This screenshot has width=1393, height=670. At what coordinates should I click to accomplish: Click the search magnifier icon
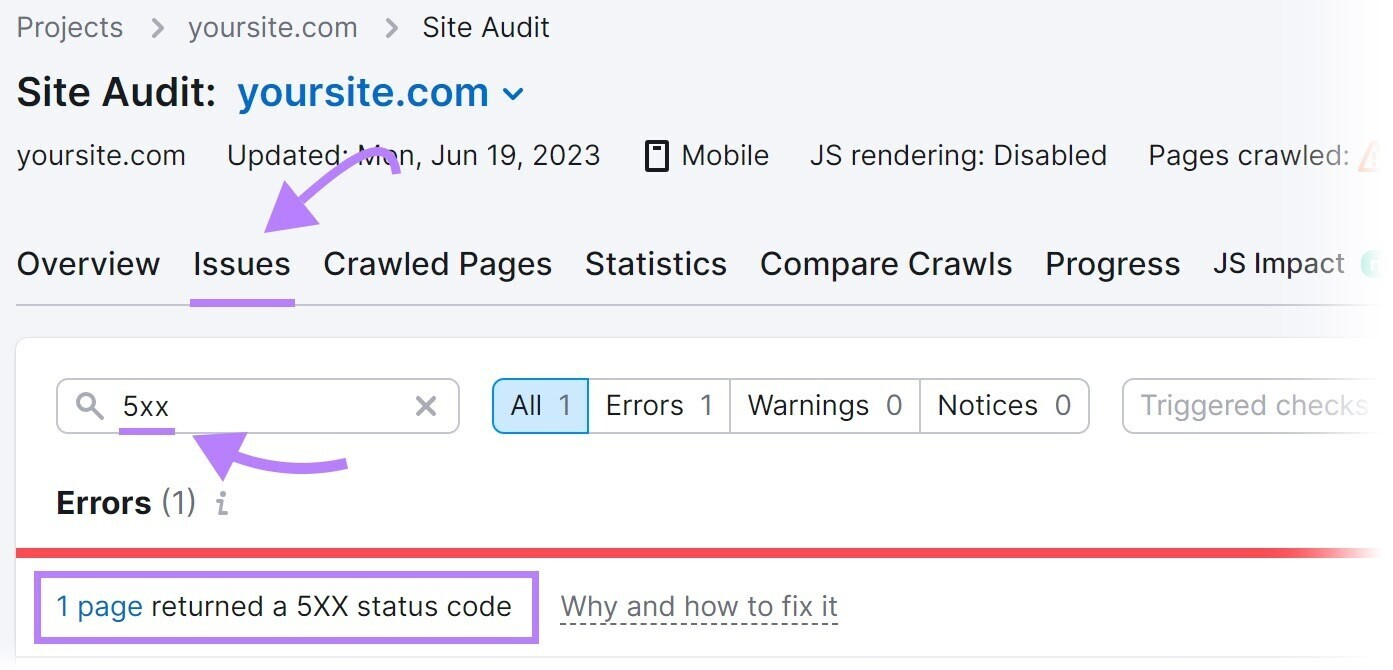[89, 405]
